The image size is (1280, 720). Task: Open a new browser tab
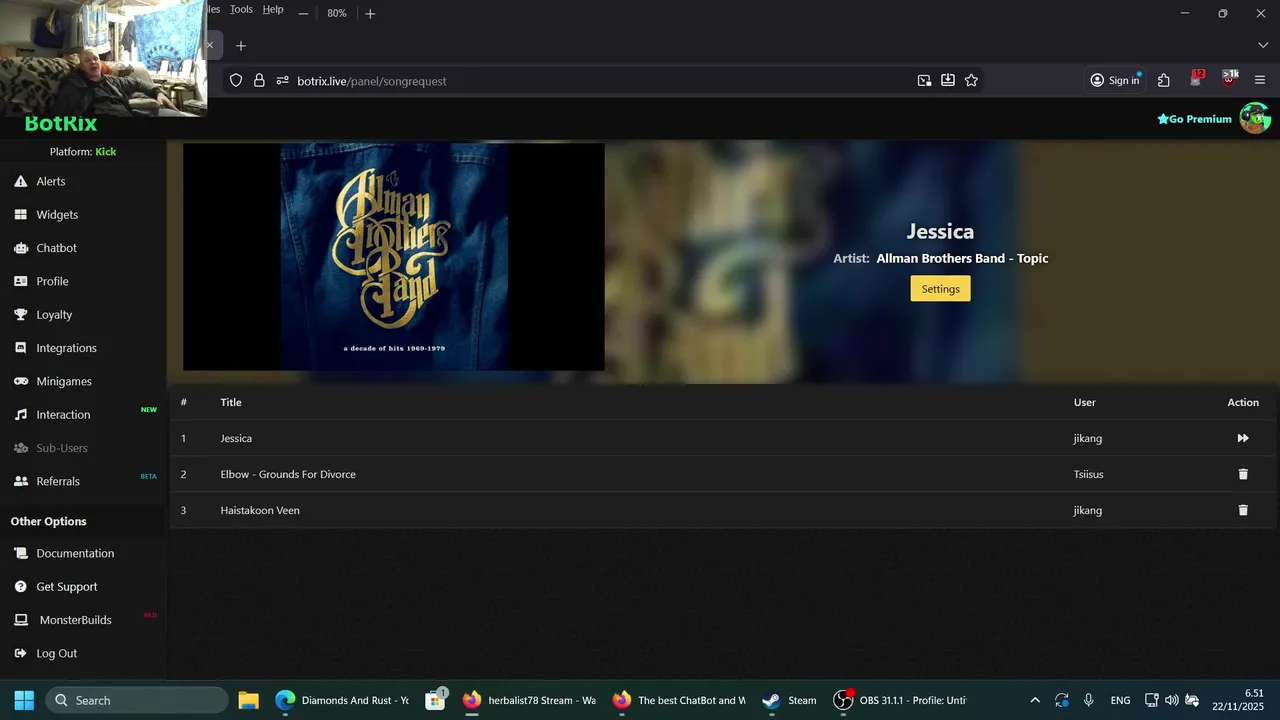(241, 46)
